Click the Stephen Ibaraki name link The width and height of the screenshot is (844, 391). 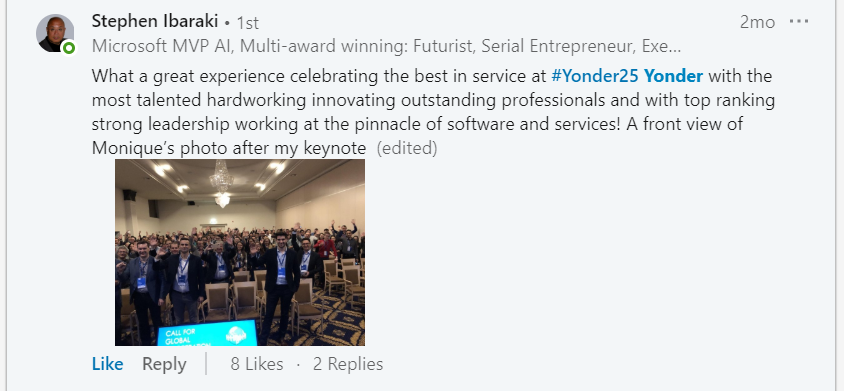(155, 22)
